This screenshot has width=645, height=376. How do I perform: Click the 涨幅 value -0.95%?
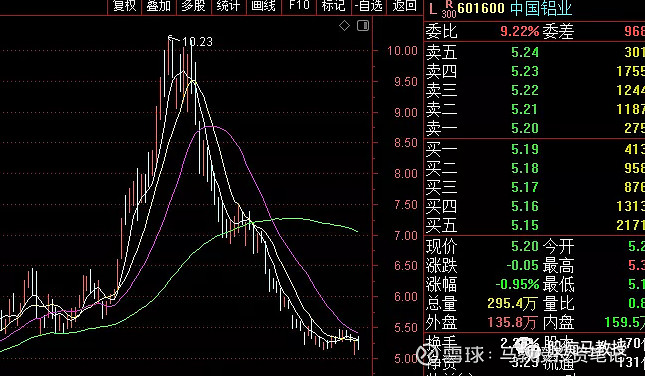coord(517,284)
